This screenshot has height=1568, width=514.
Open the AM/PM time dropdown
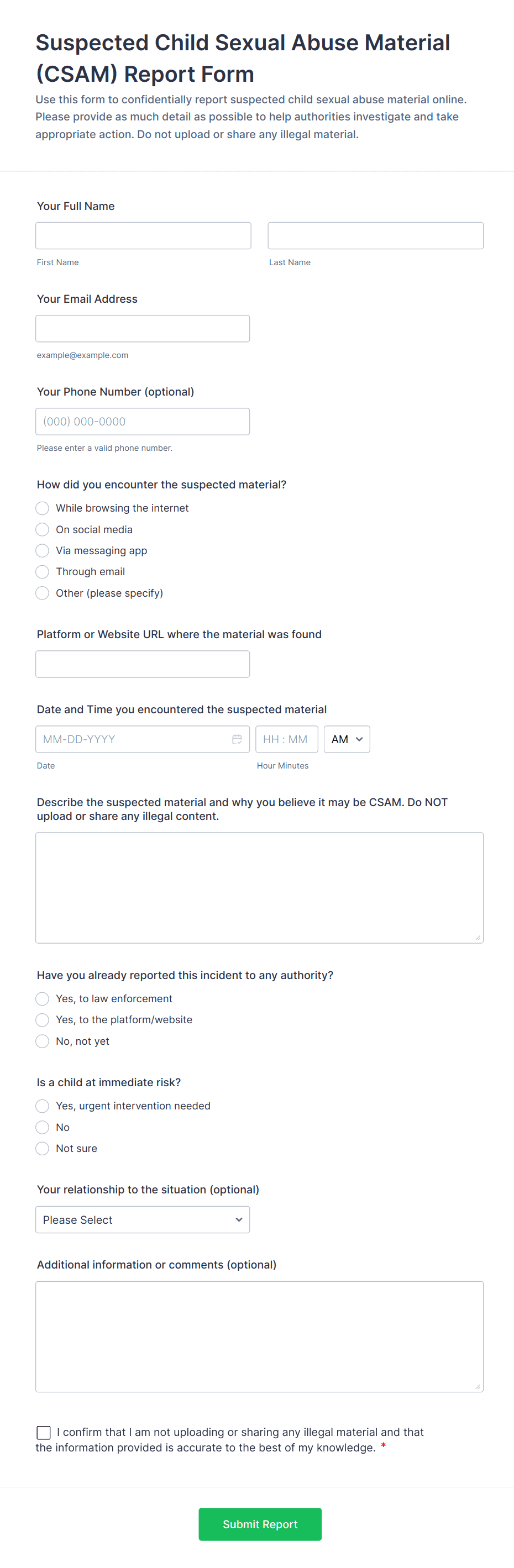click(347, 739)
